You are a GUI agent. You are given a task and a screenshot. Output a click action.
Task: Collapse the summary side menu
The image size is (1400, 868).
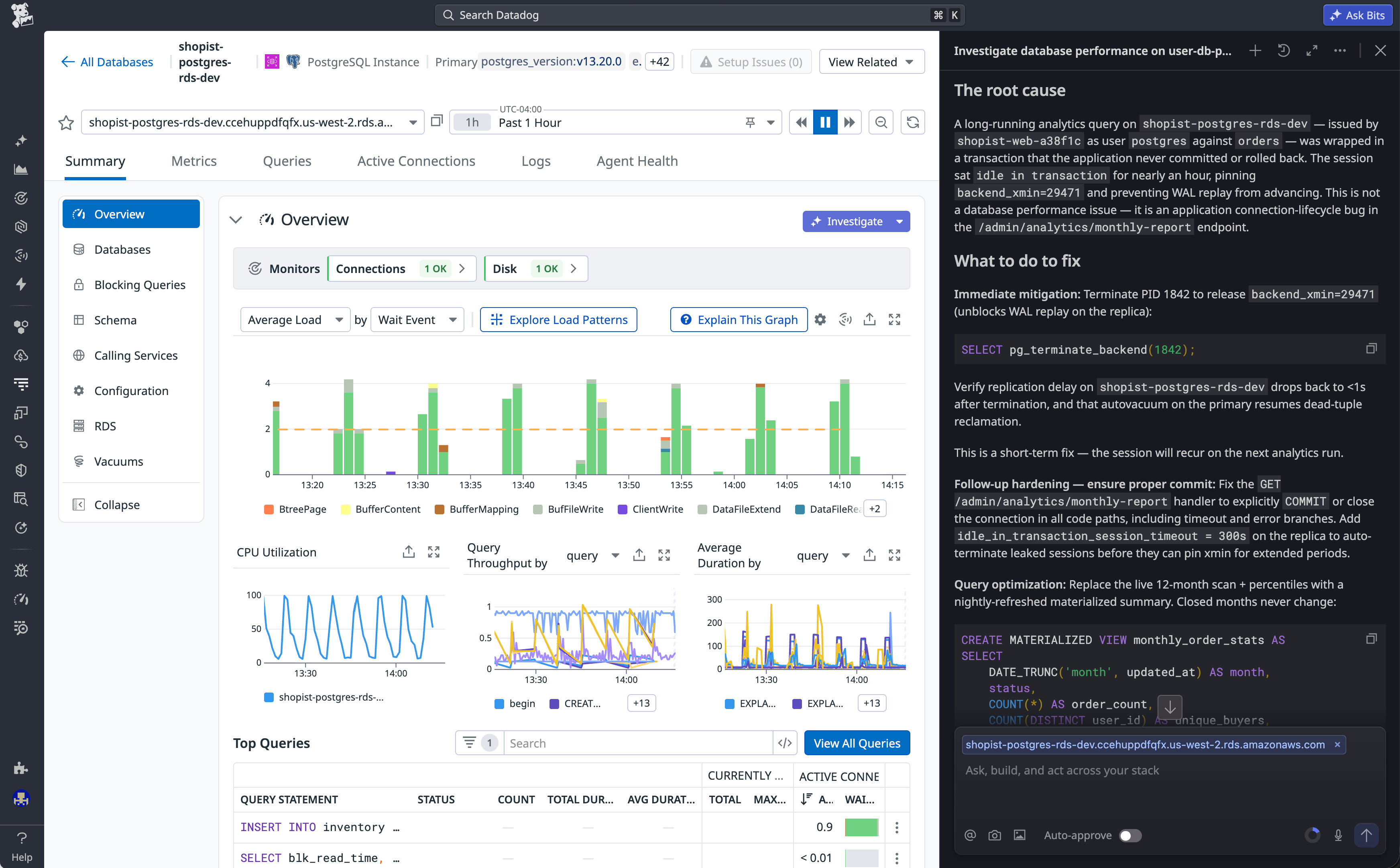(131, 505)
